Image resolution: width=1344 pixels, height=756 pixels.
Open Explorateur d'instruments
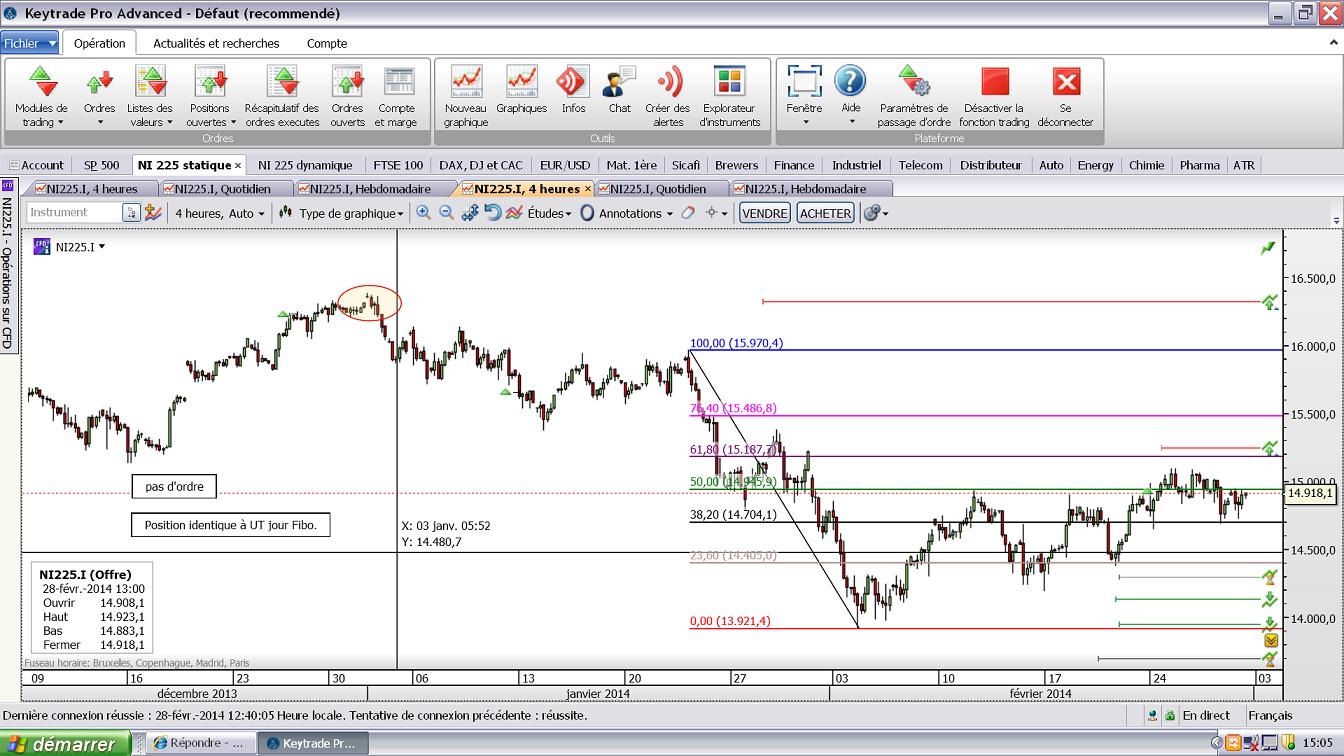(730, 96)
